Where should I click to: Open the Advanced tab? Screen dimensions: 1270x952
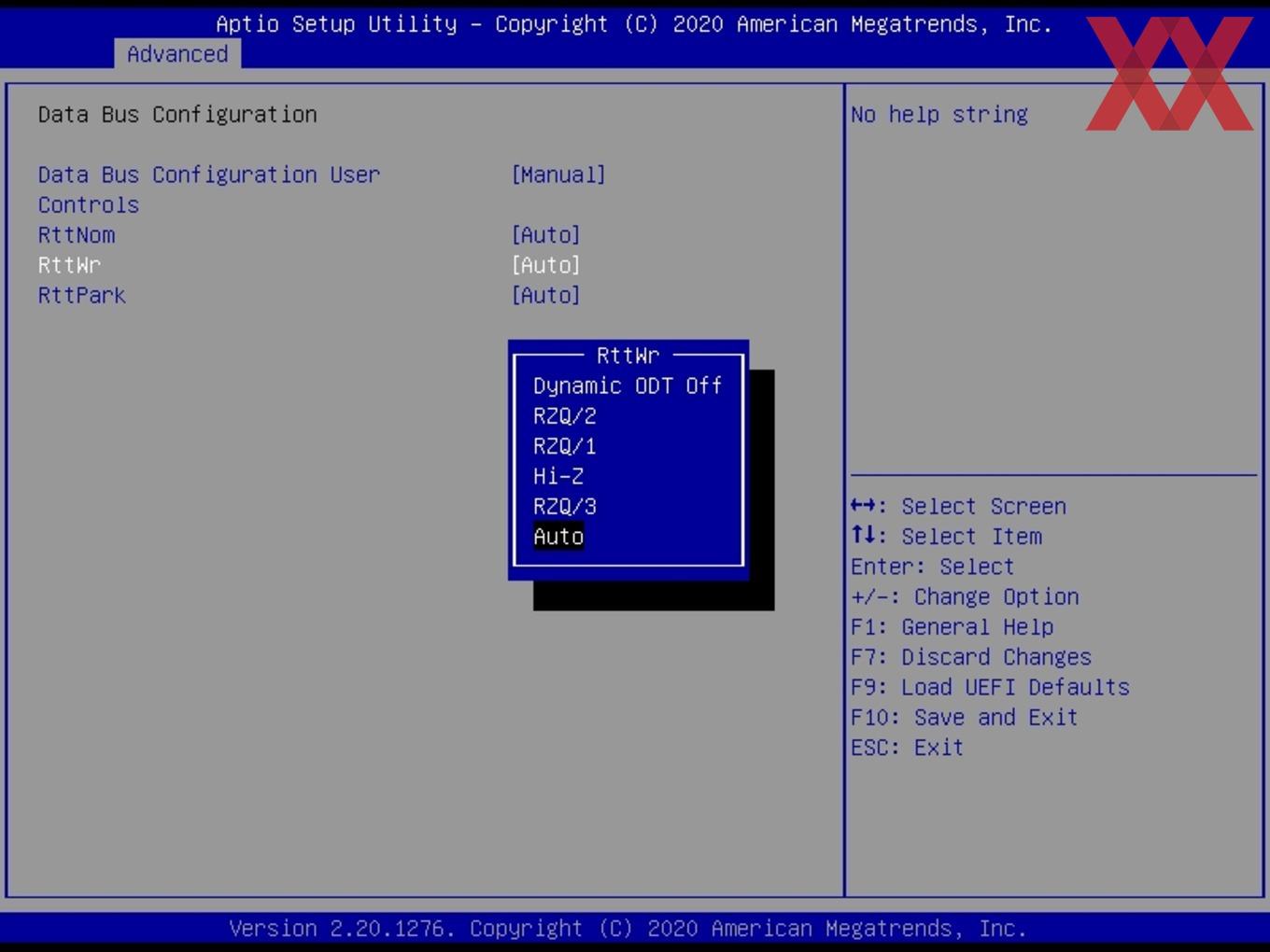(x=177, y=54)
